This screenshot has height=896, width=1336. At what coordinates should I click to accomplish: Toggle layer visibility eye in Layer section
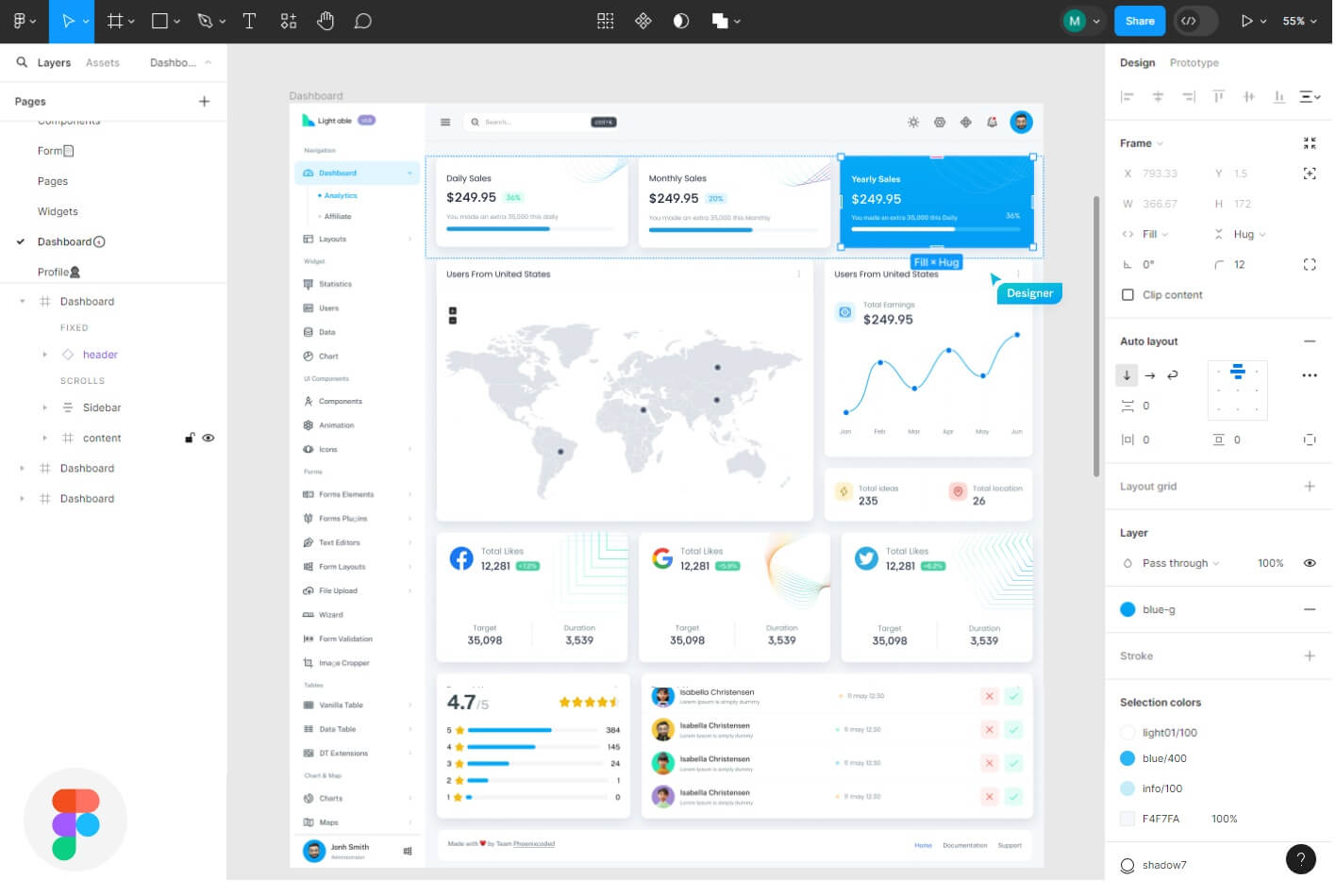[x=1310, y=564]
